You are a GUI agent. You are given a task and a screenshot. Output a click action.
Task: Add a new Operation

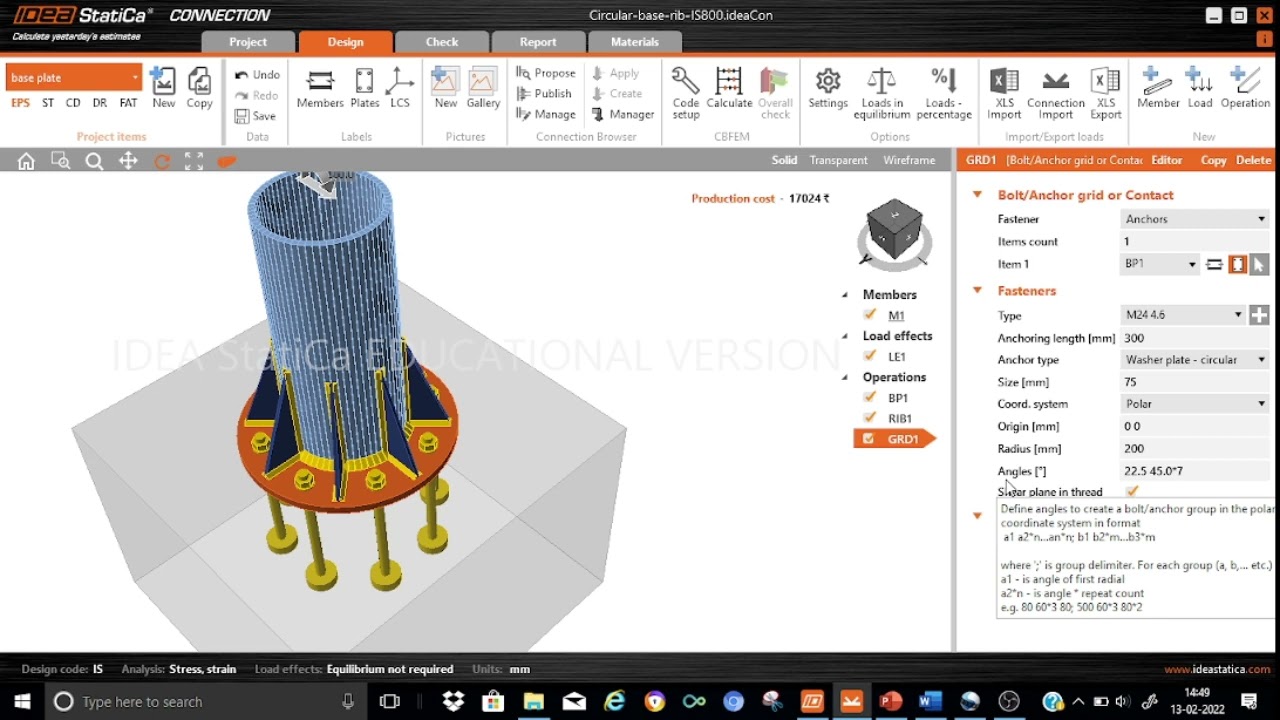coord(1245,88)
